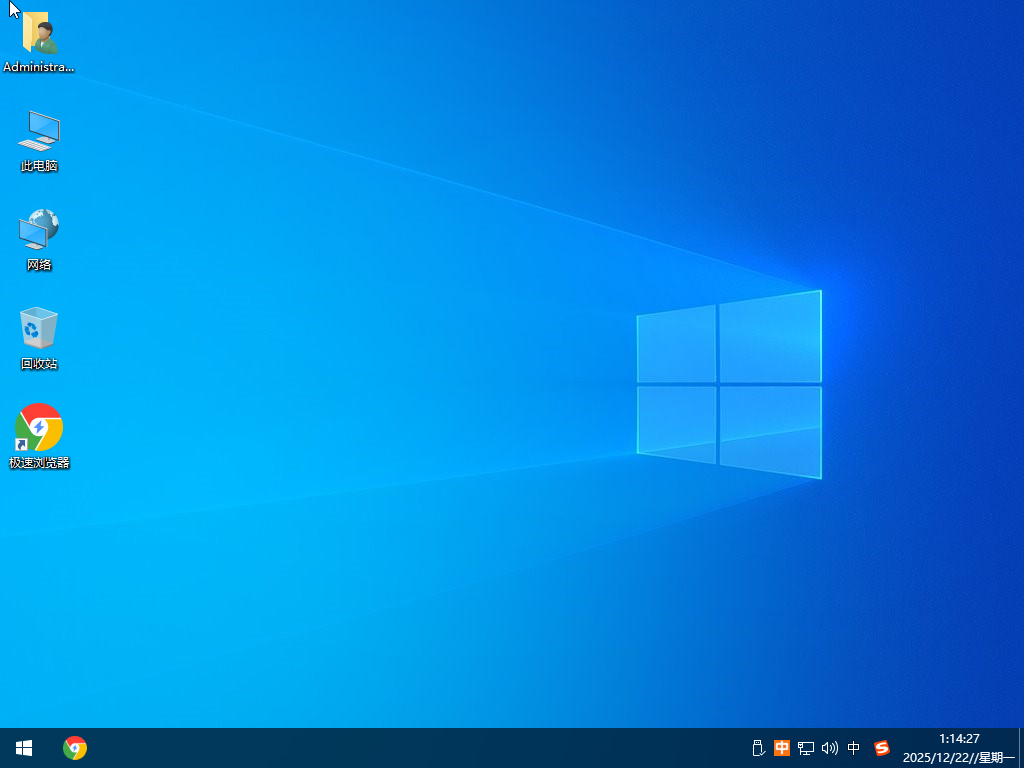Select the 极速浏览器 desktop shortcut icon
Screen dimensions: 1024x768
pos(39,428)
